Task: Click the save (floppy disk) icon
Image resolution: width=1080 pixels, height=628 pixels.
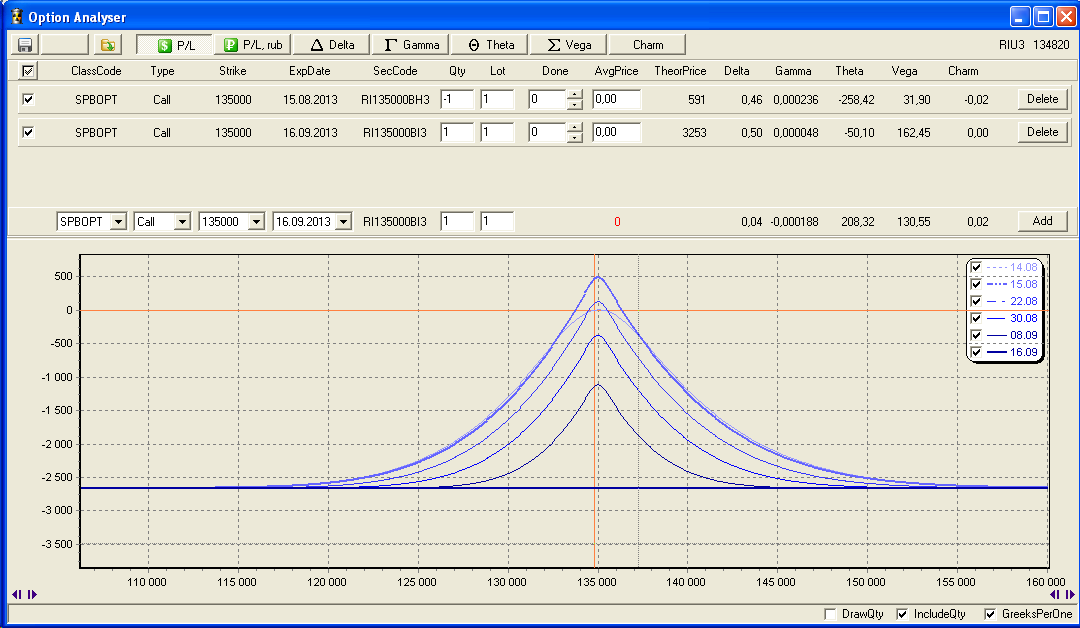Action: point(25,45)
